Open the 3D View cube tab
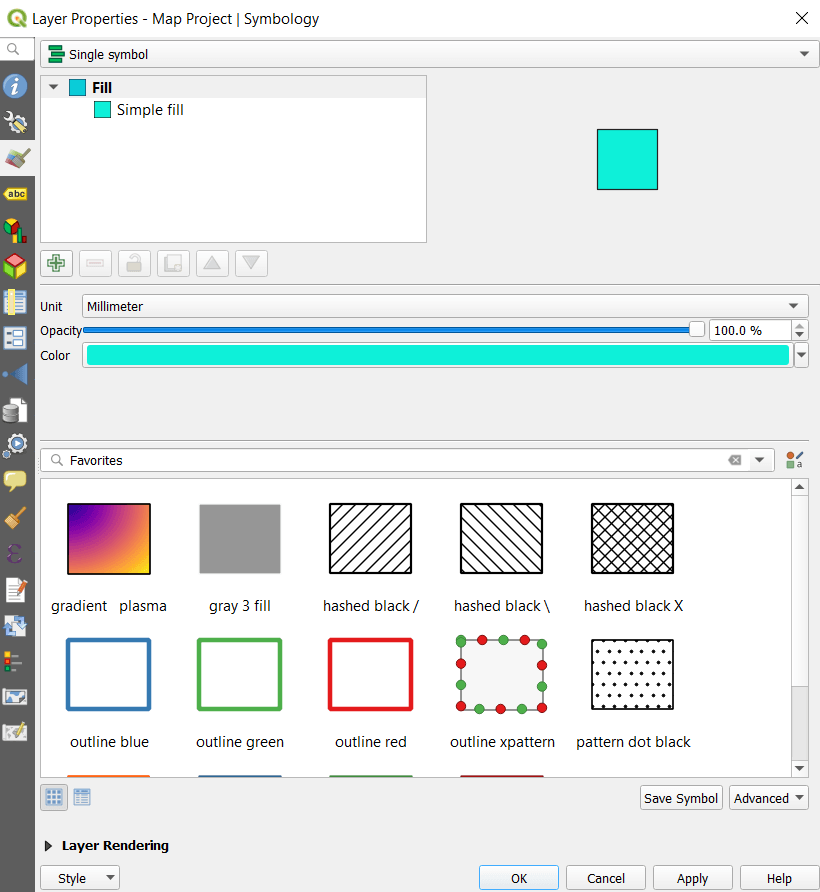Viewport: 820px width, 892px height. pyautogui.click(x=15, y=266)
